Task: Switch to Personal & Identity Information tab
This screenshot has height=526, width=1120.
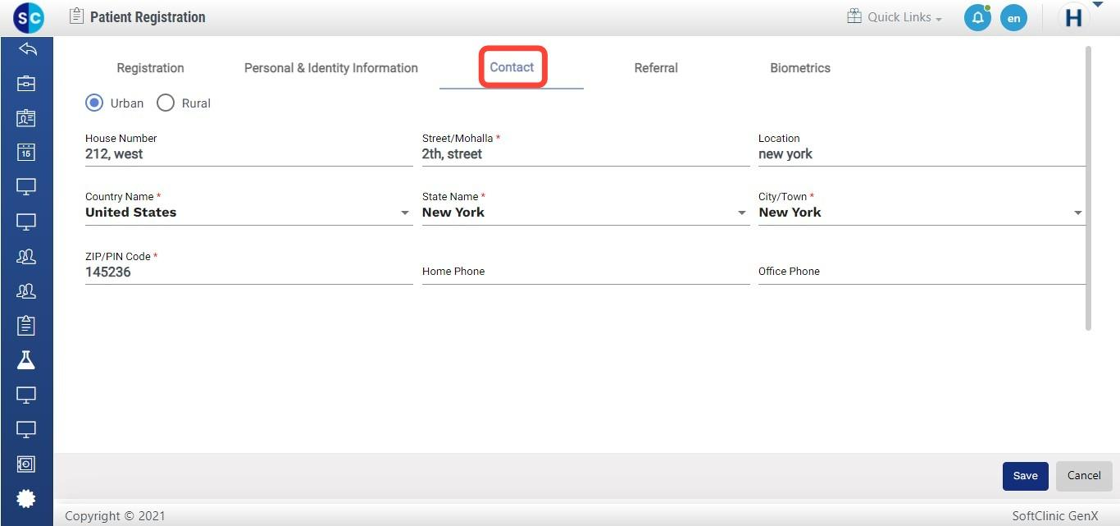Action: 331,68
